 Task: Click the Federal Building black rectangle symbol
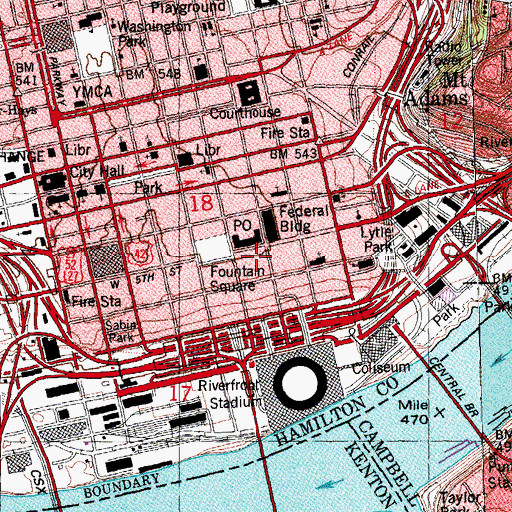(x=271, y=225)
